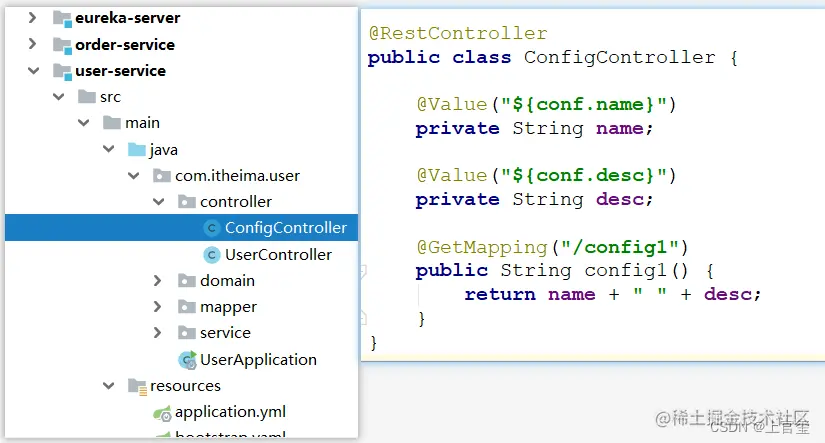
Task: Click the UserController class icon
Action: coord(212,255)
